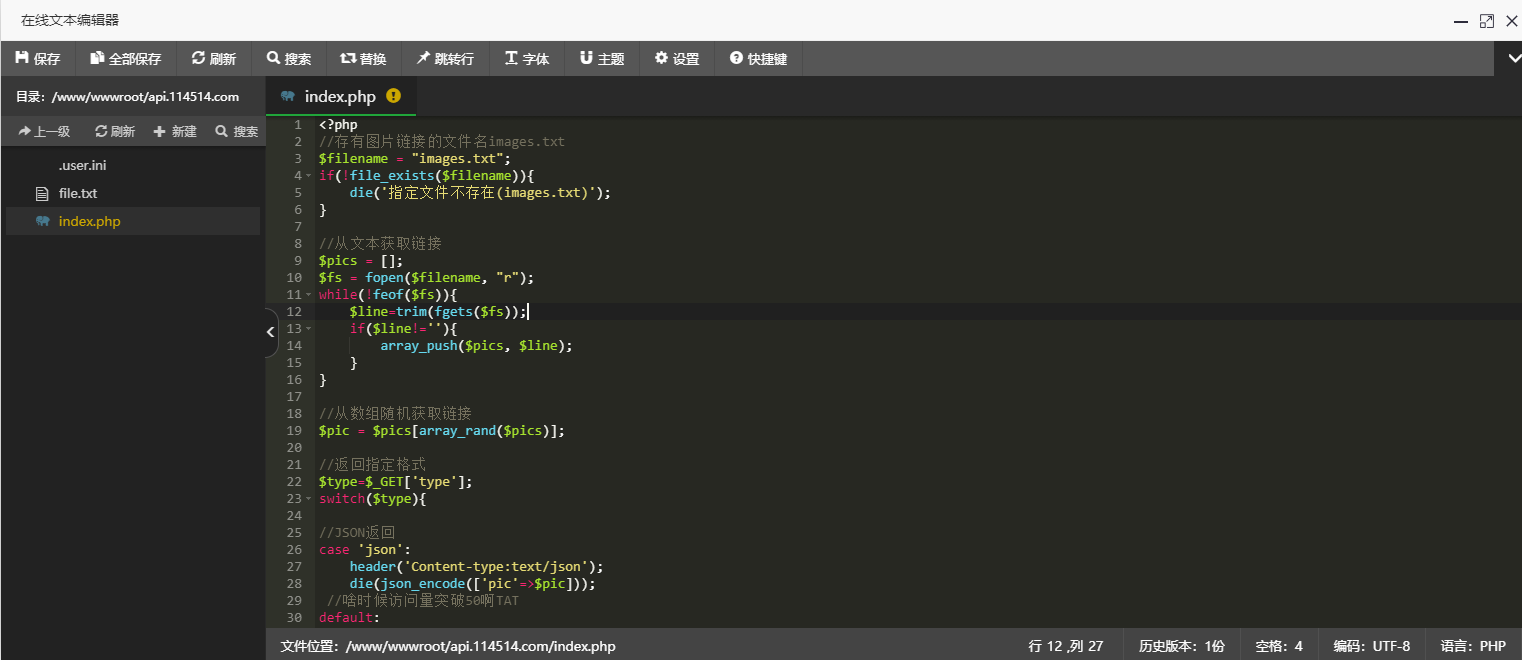Click the 全部保存 save-all icon
Image resolution: width=1522 pixels, height=660 pixels.
[x=97, y=58]
